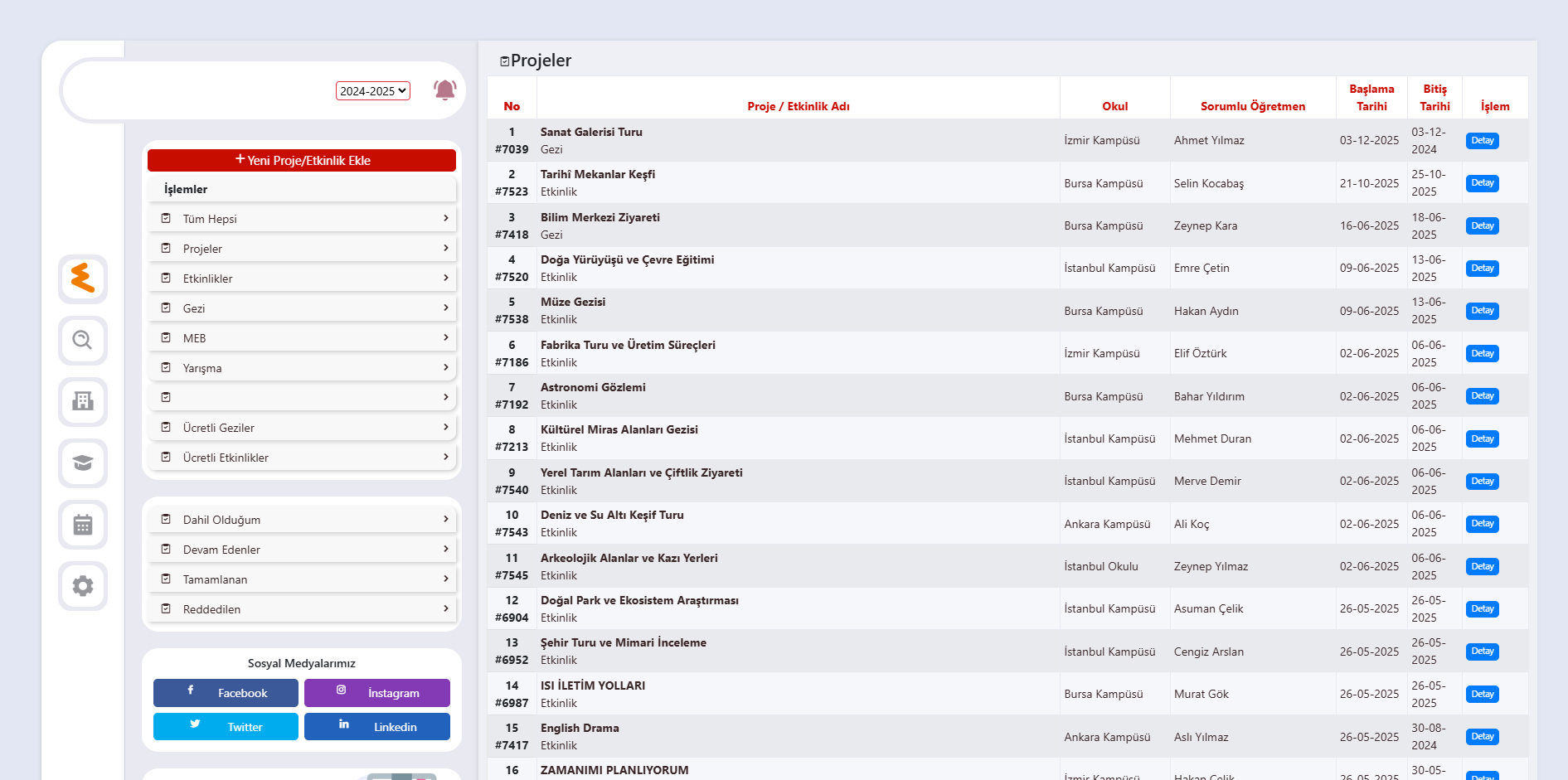This screenshot has height=780, width=1568.
Task: Open the orange logo home icon
Action: click(83, 279)
